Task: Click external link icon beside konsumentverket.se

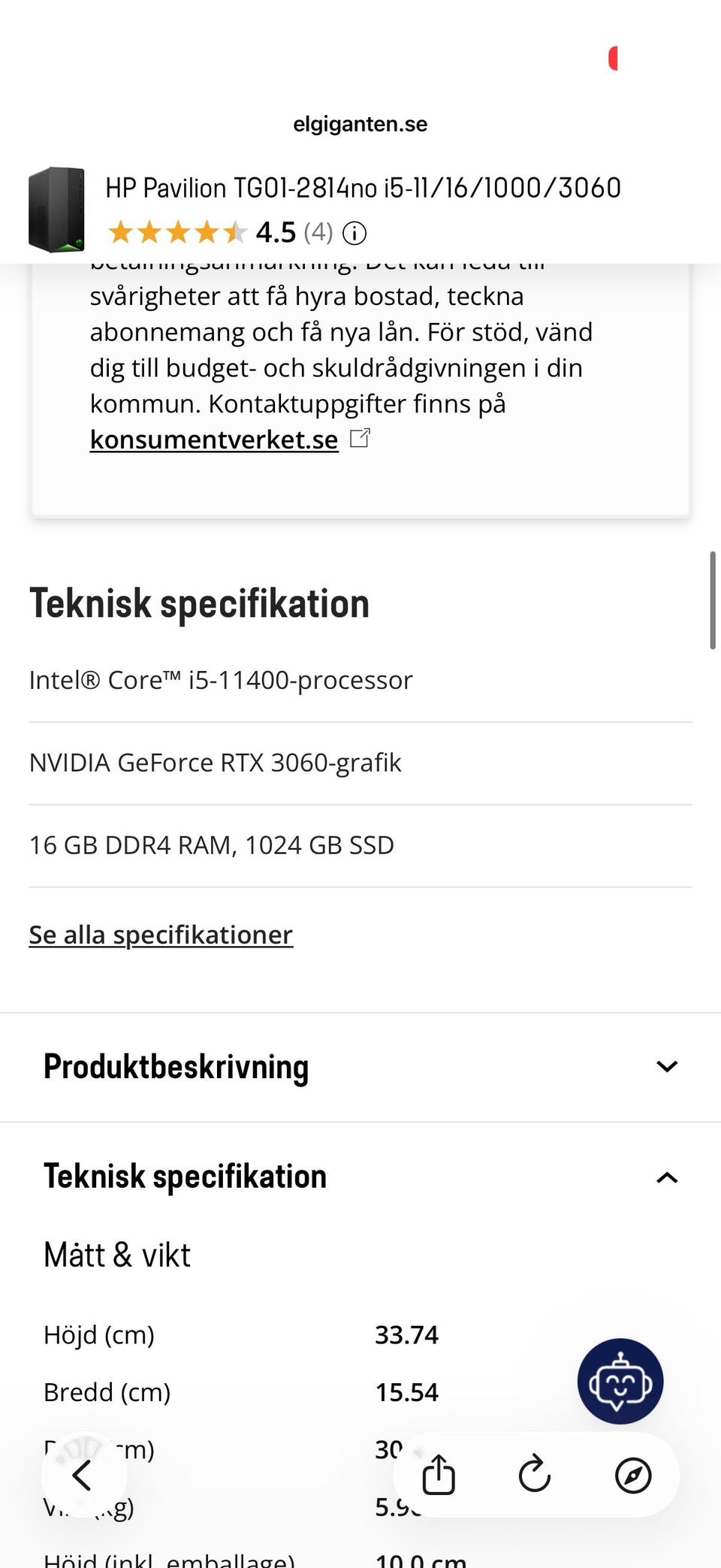Action: 360,438
